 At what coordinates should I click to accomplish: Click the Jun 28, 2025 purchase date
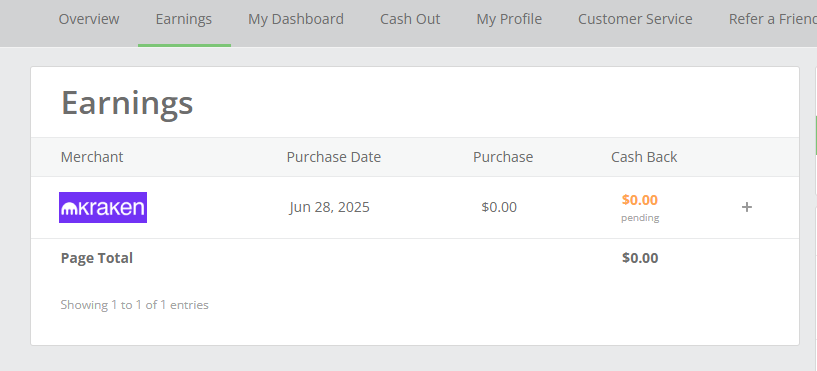pos(330,207)
